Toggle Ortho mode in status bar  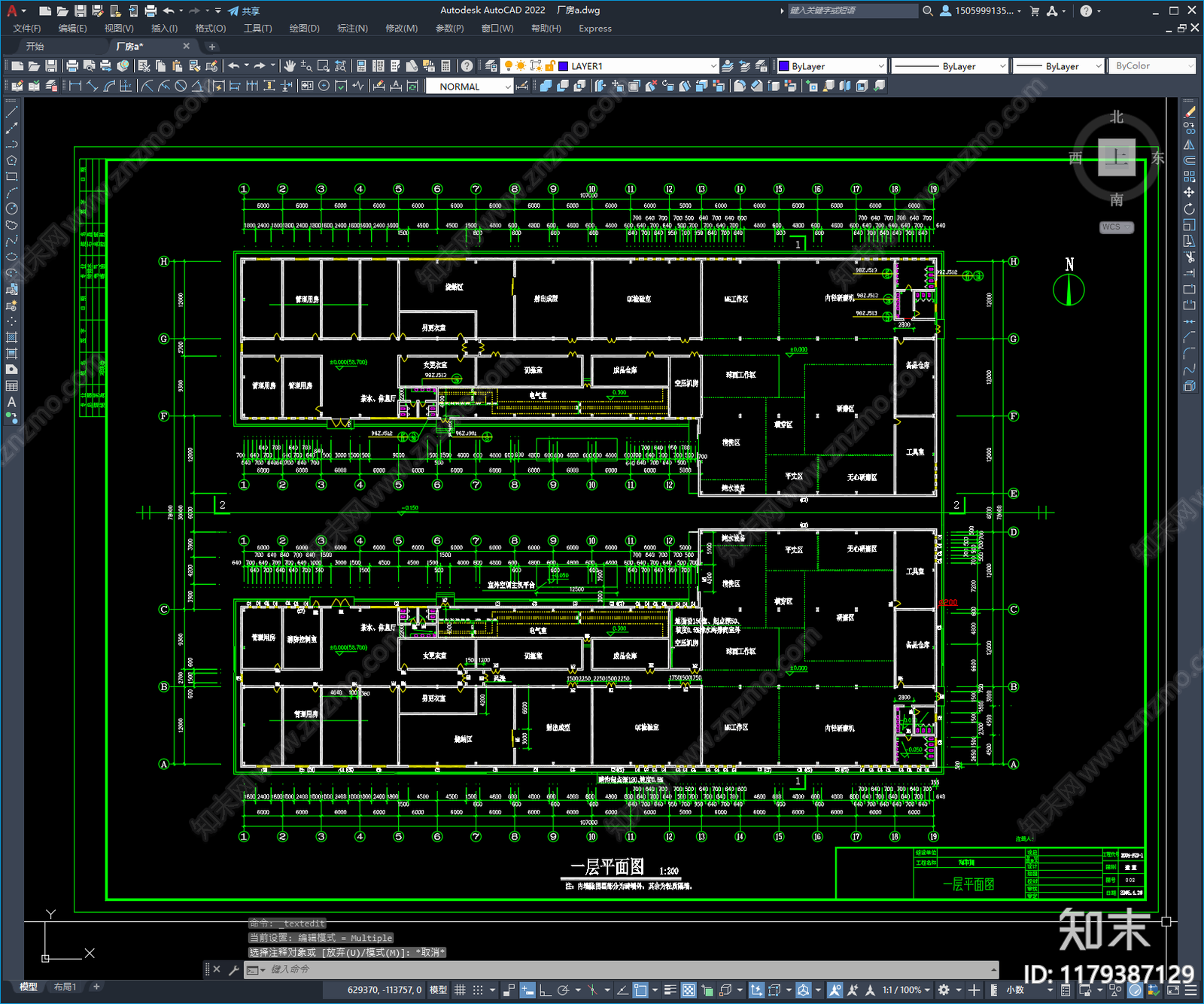coord(545,990)
